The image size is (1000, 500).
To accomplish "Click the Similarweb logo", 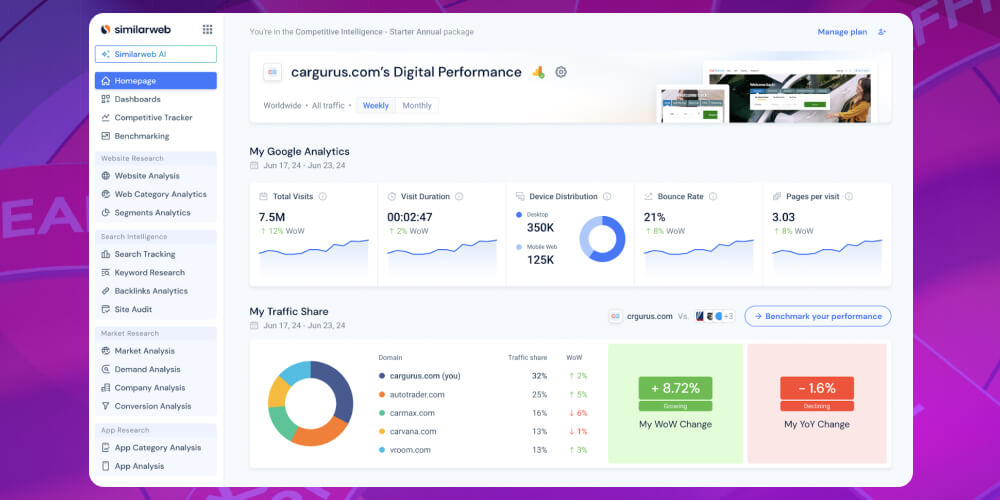I will (135, 29).
